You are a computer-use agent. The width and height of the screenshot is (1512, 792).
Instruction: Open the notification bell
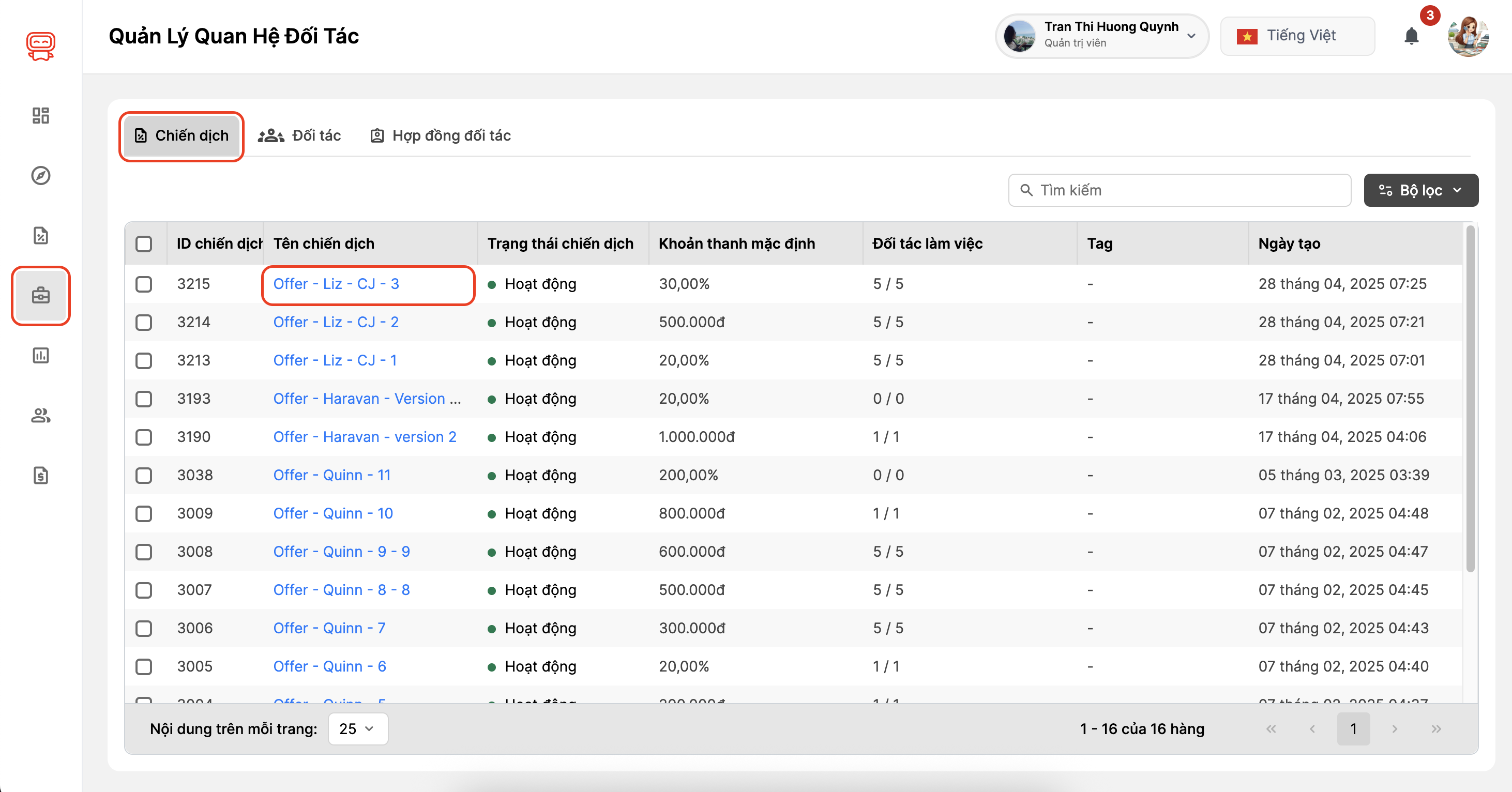click(1411, 36)
